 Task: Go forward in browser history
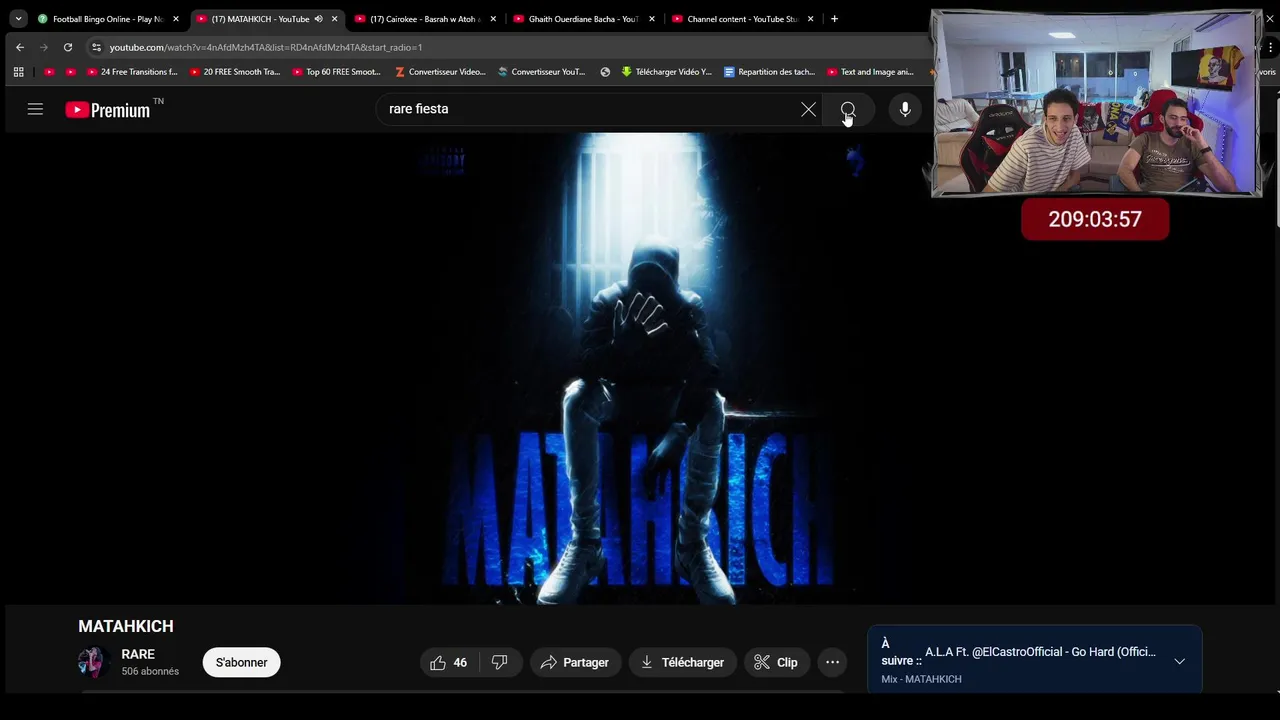43,47
